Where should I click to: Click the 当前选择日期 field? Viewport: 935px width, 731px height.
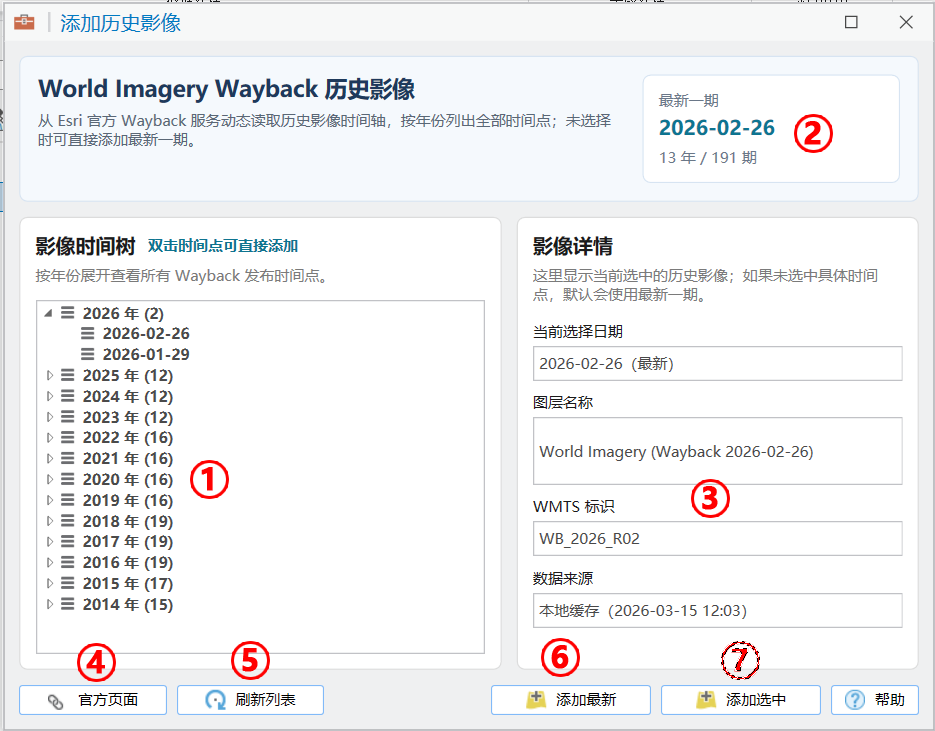click(717, 364)
